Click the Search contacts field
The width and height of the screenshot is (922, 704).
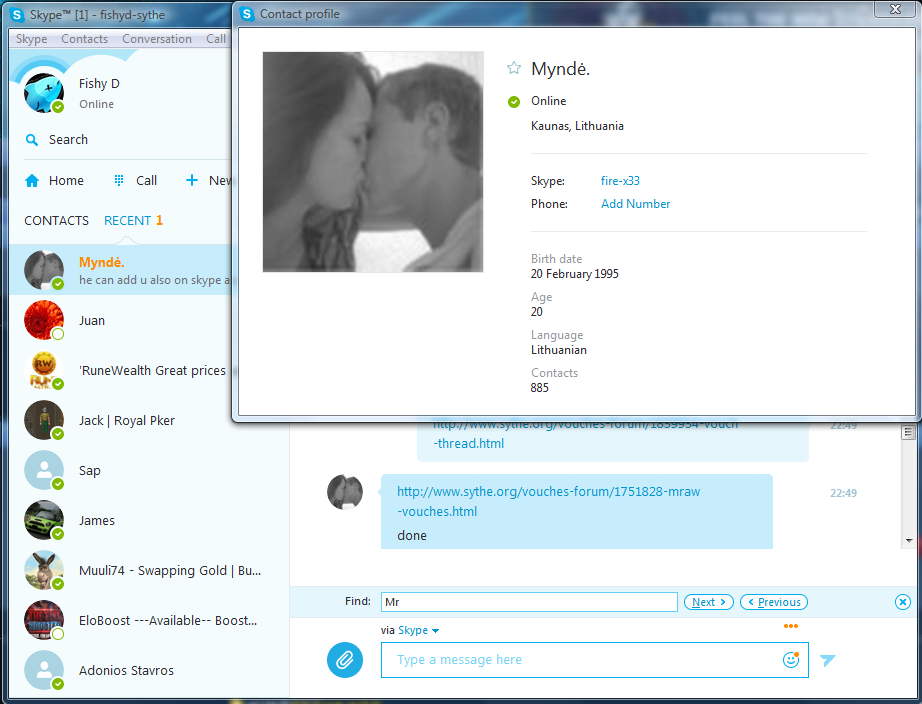pos(68,139)
